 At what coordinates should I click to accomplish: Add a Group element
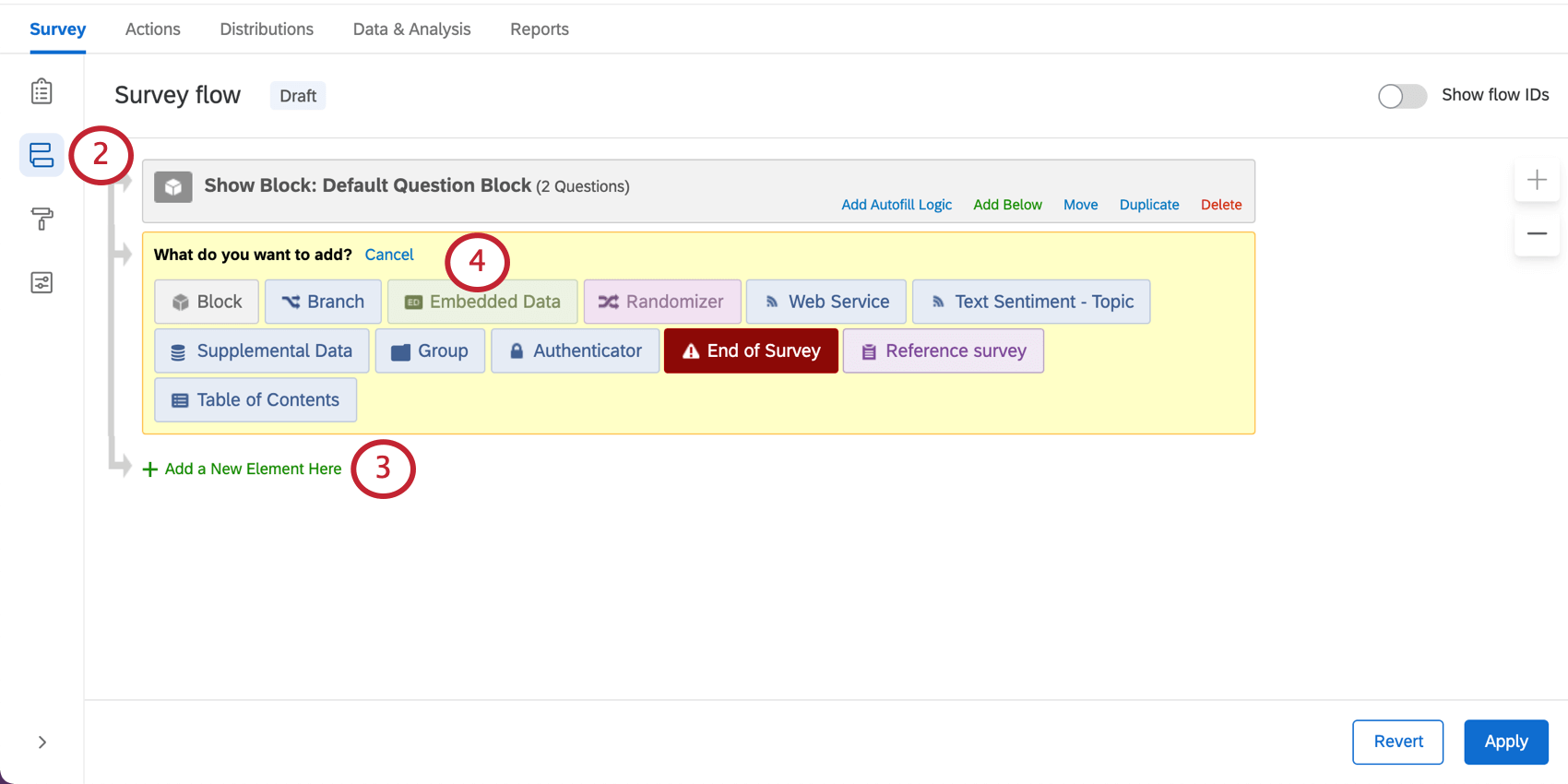(430, 350)
